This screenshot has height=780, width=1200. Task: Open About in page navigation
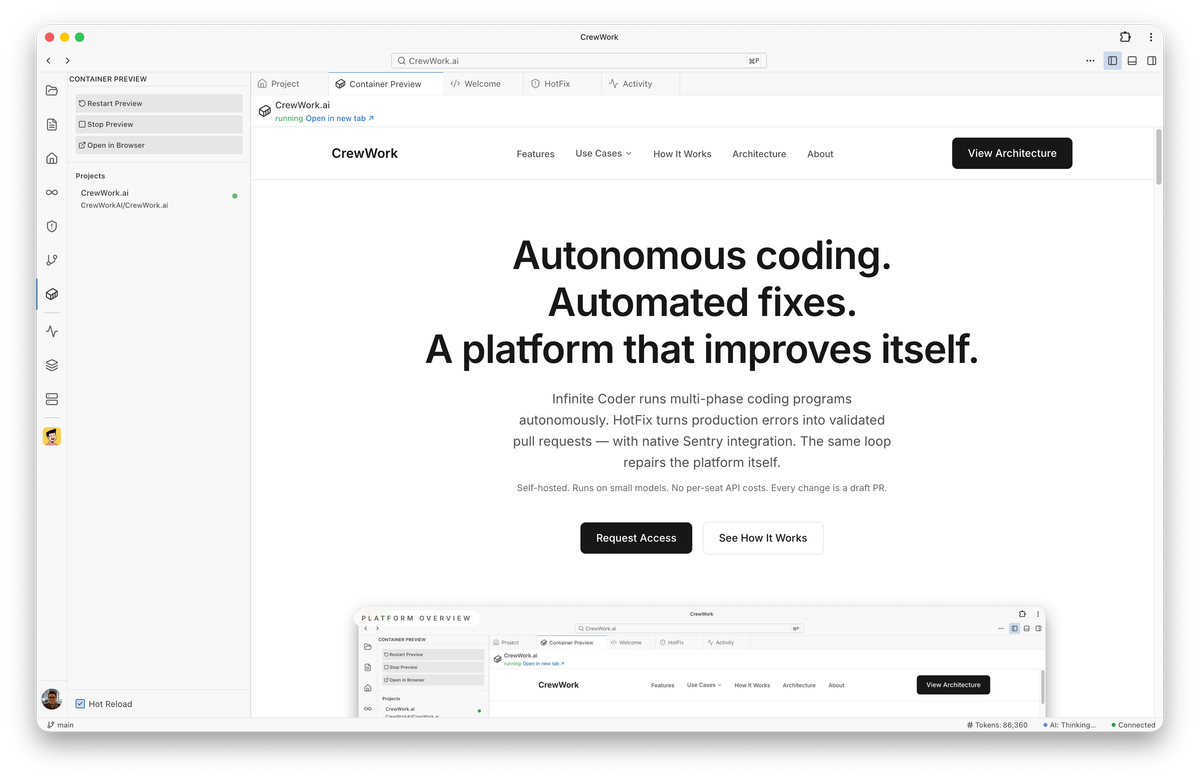[x=820, y=154]
